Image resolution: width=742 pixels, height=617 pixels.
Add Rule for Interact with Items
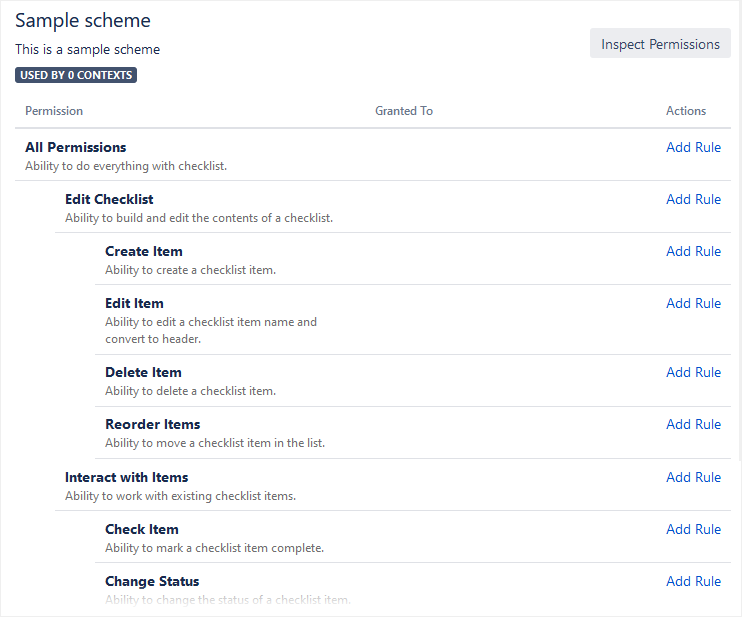pos(693,477)
